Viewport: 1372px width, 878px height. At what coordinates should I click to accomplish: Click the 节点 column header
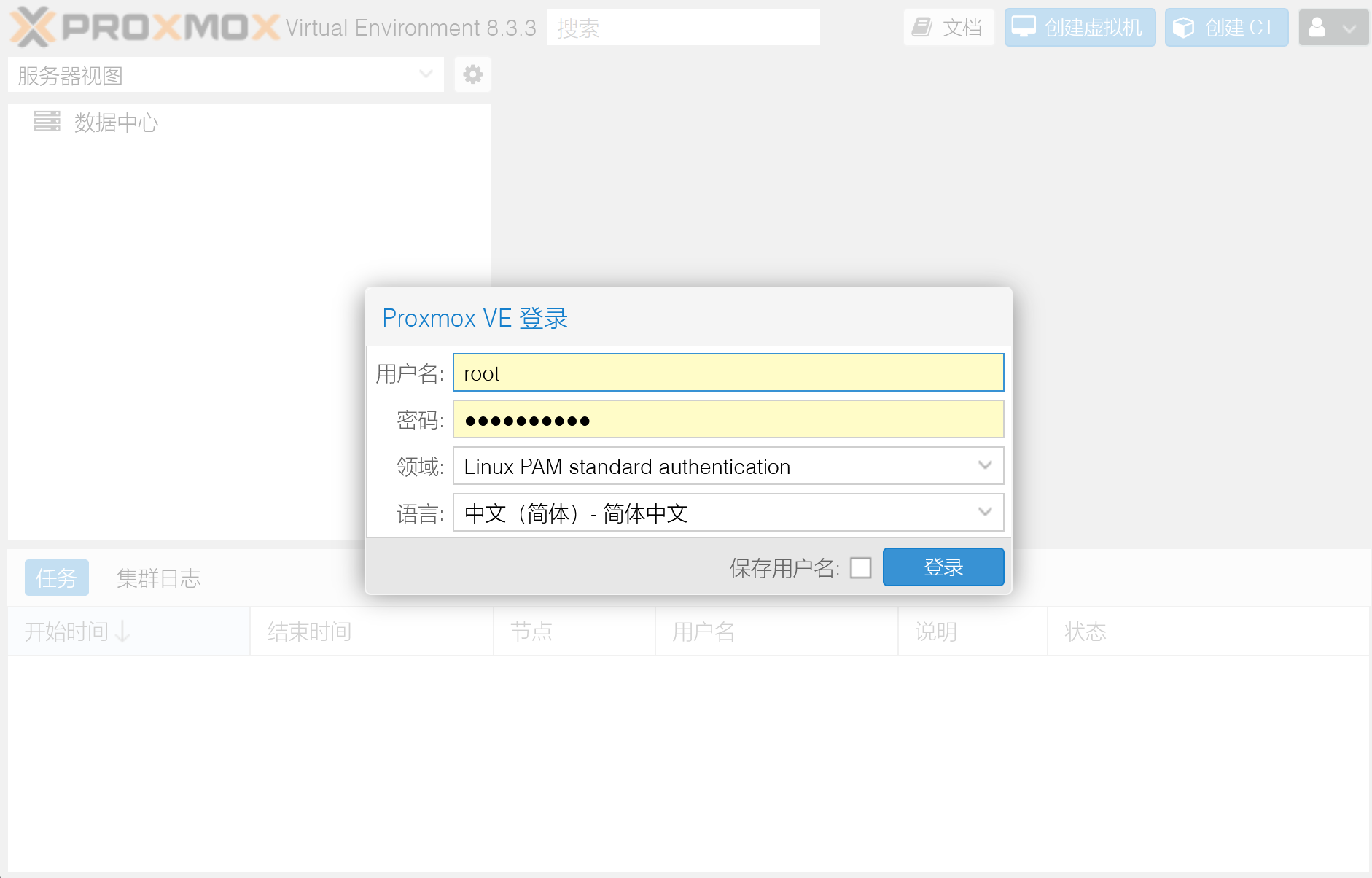point(574,632)
